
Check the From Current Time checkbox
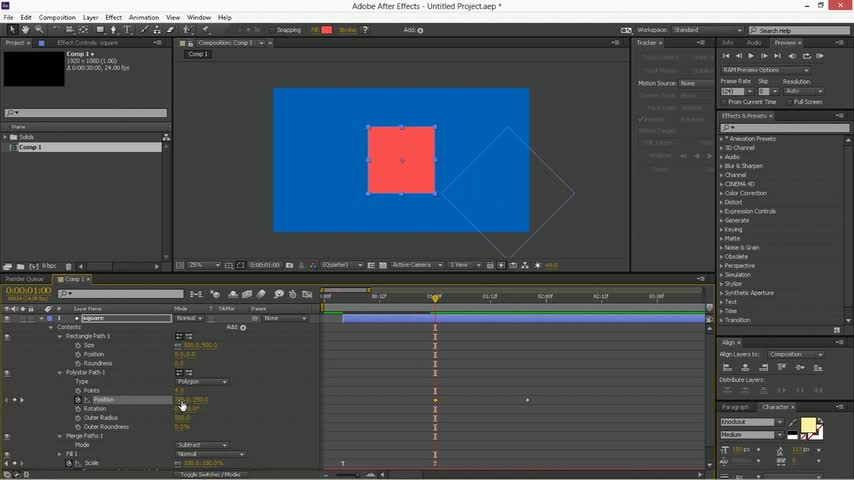(x=724, y=102)
